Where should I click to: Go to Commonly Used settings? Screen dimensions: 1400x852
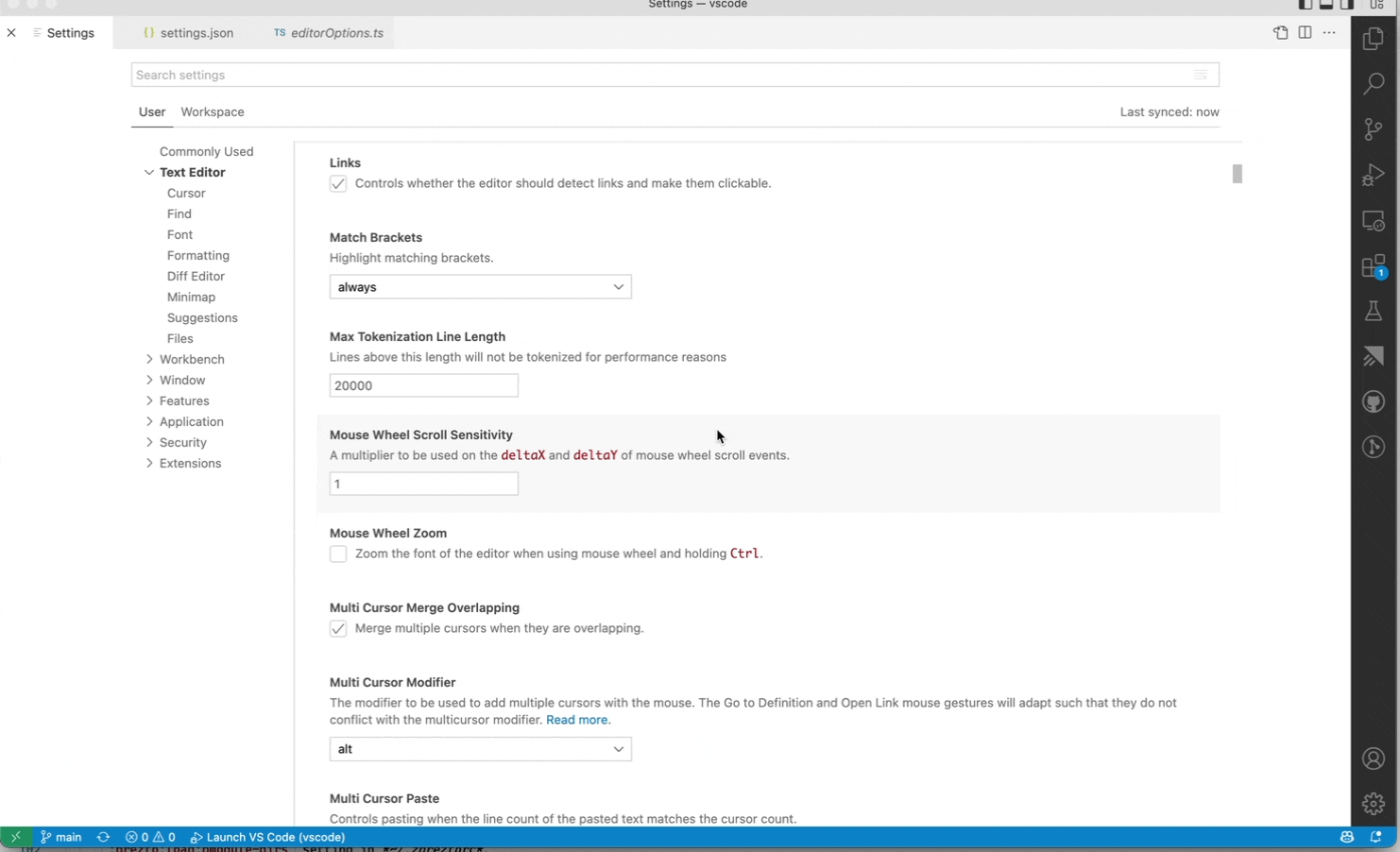(x=206, y=152)
